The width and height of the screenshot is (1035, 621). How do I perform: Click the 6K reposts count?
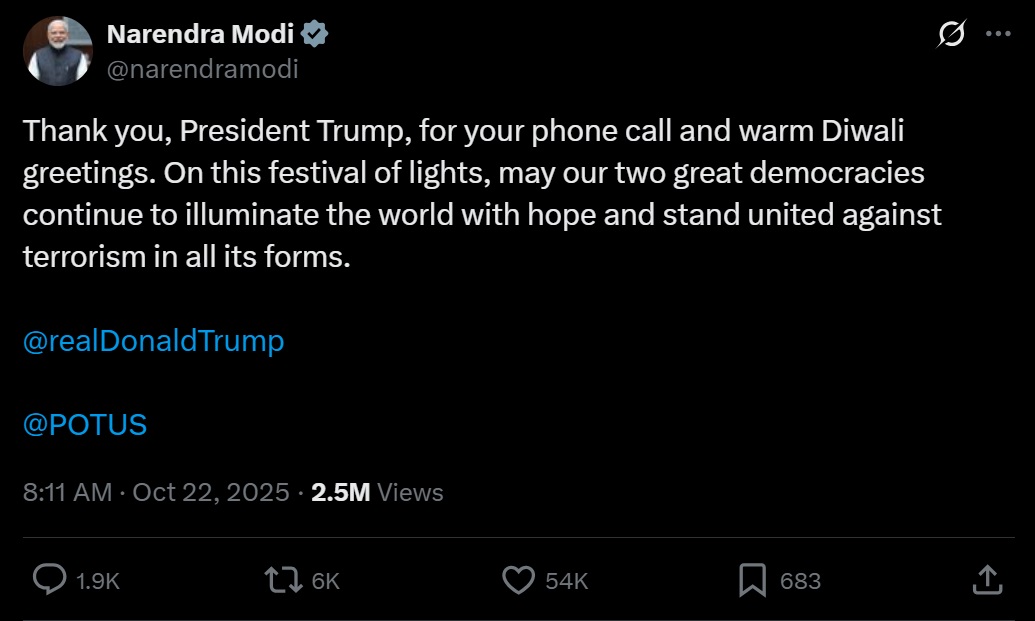pyautogui.click(x=326, y=581)
